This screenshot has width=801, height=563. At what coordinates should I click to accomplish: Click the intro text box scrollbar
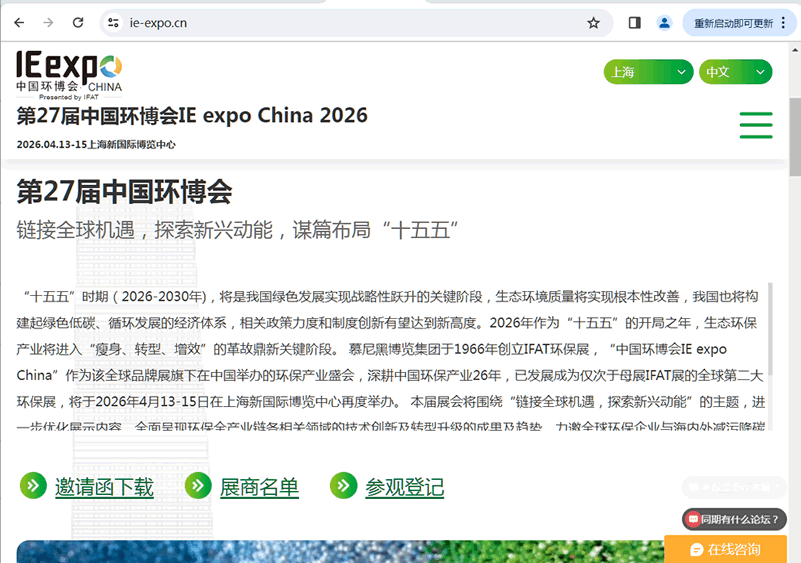pyautogui.click(x=770, y=330)
